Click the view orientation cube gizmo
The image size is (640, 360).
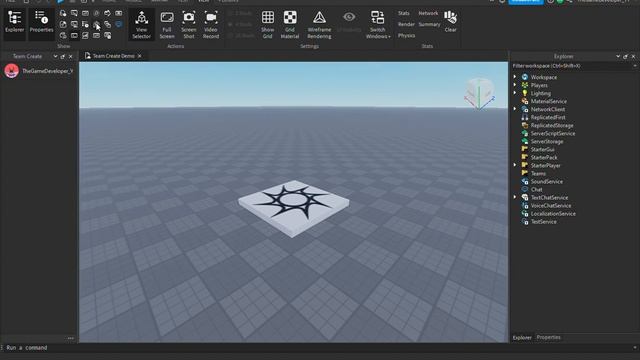(480, 93)
